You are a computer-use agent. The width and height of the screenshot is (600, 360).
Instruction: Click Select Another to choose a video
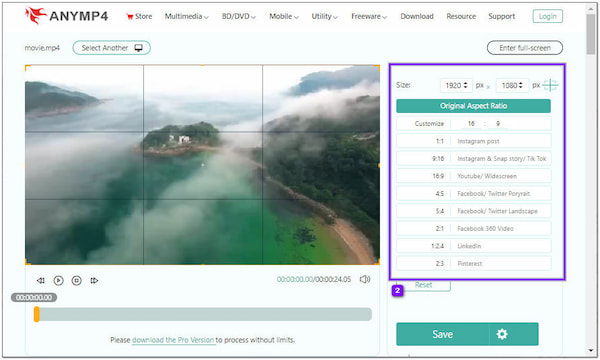click(111, 48)
